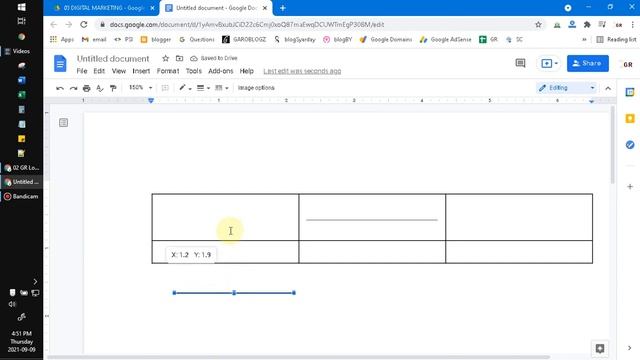
Task: Go to the Google Docs home icon
Action: pos(60,64)
